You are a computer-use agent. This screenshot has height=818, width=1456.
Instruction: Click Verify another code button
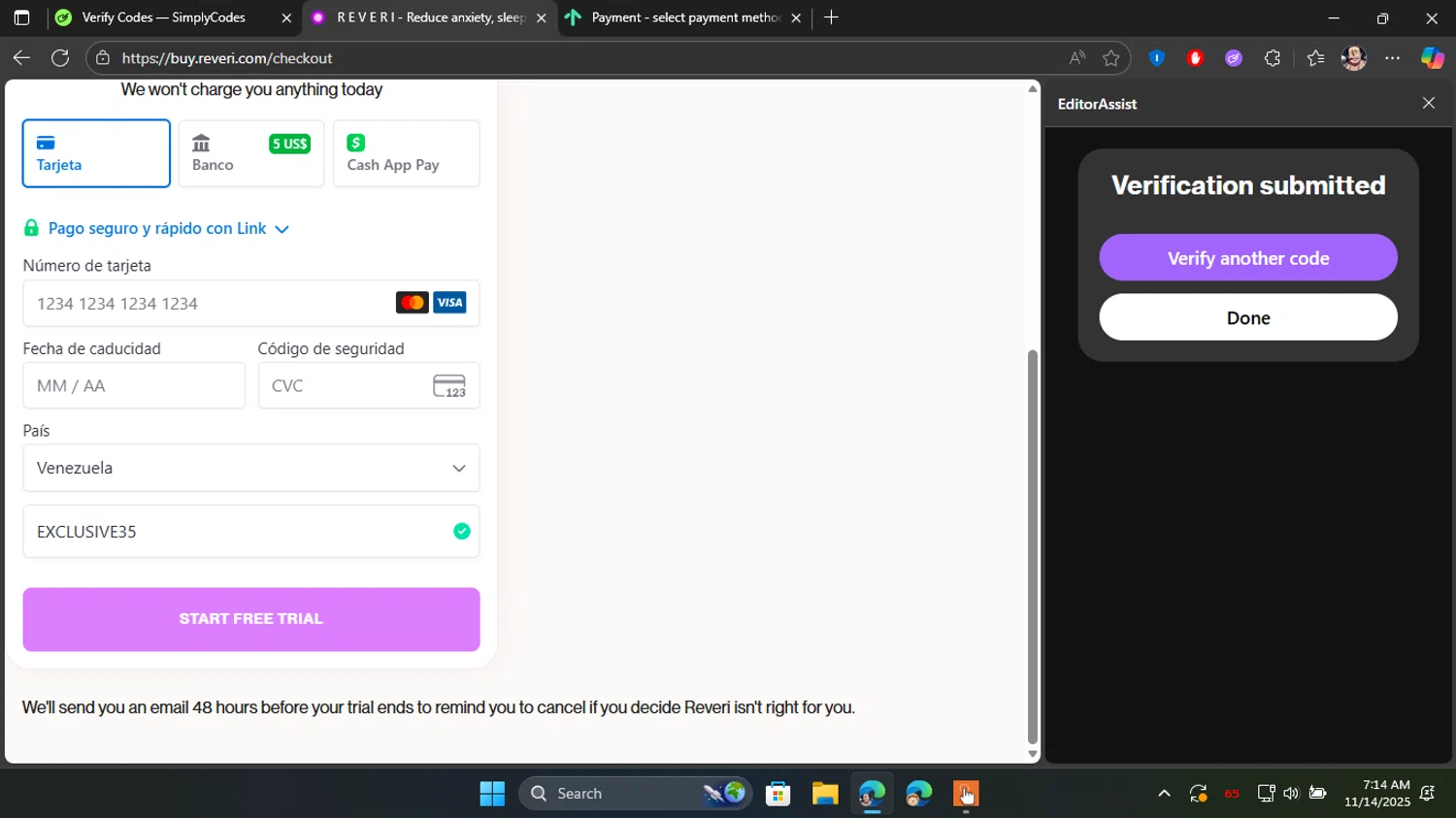pos(1248,258)
